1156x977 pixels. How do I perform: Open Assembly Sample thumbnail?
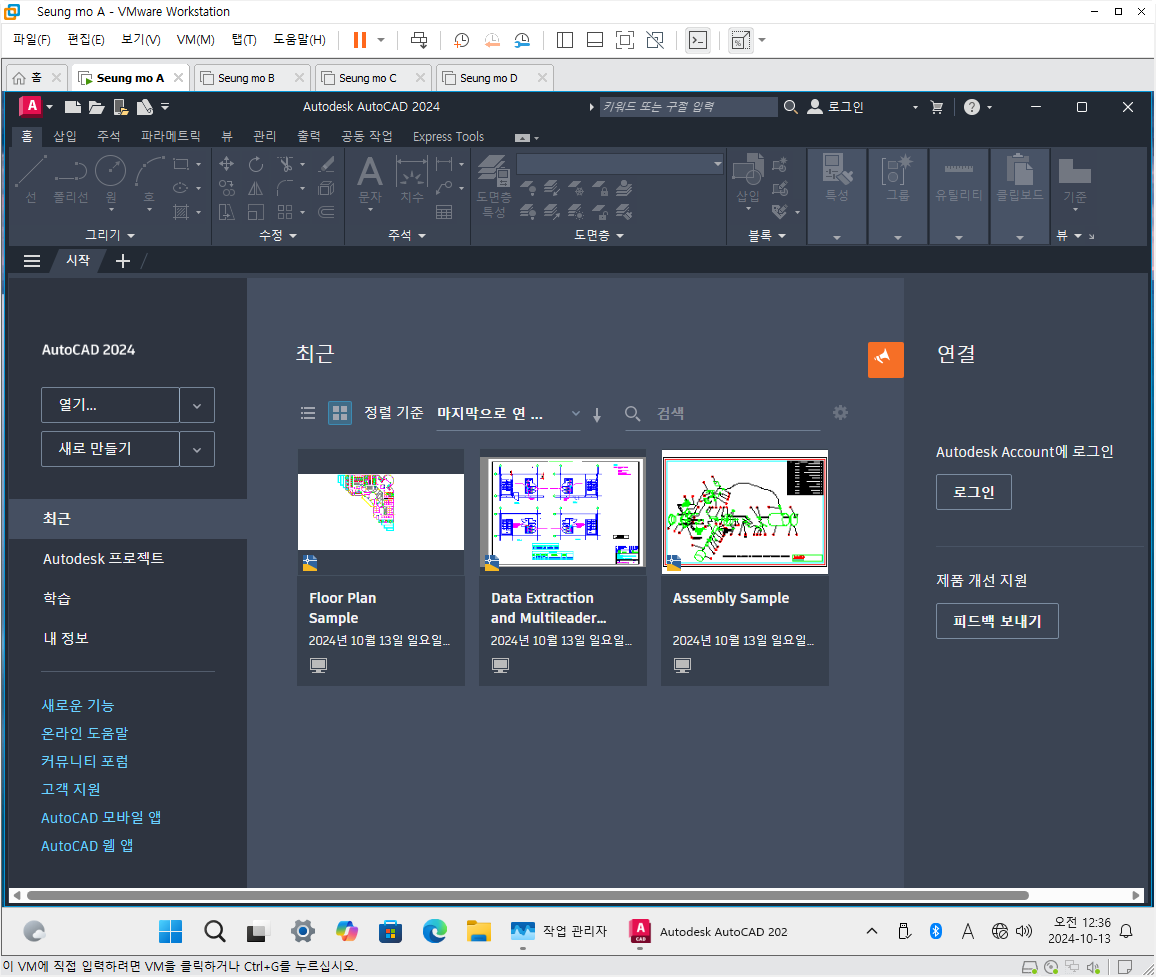[745, 512]
